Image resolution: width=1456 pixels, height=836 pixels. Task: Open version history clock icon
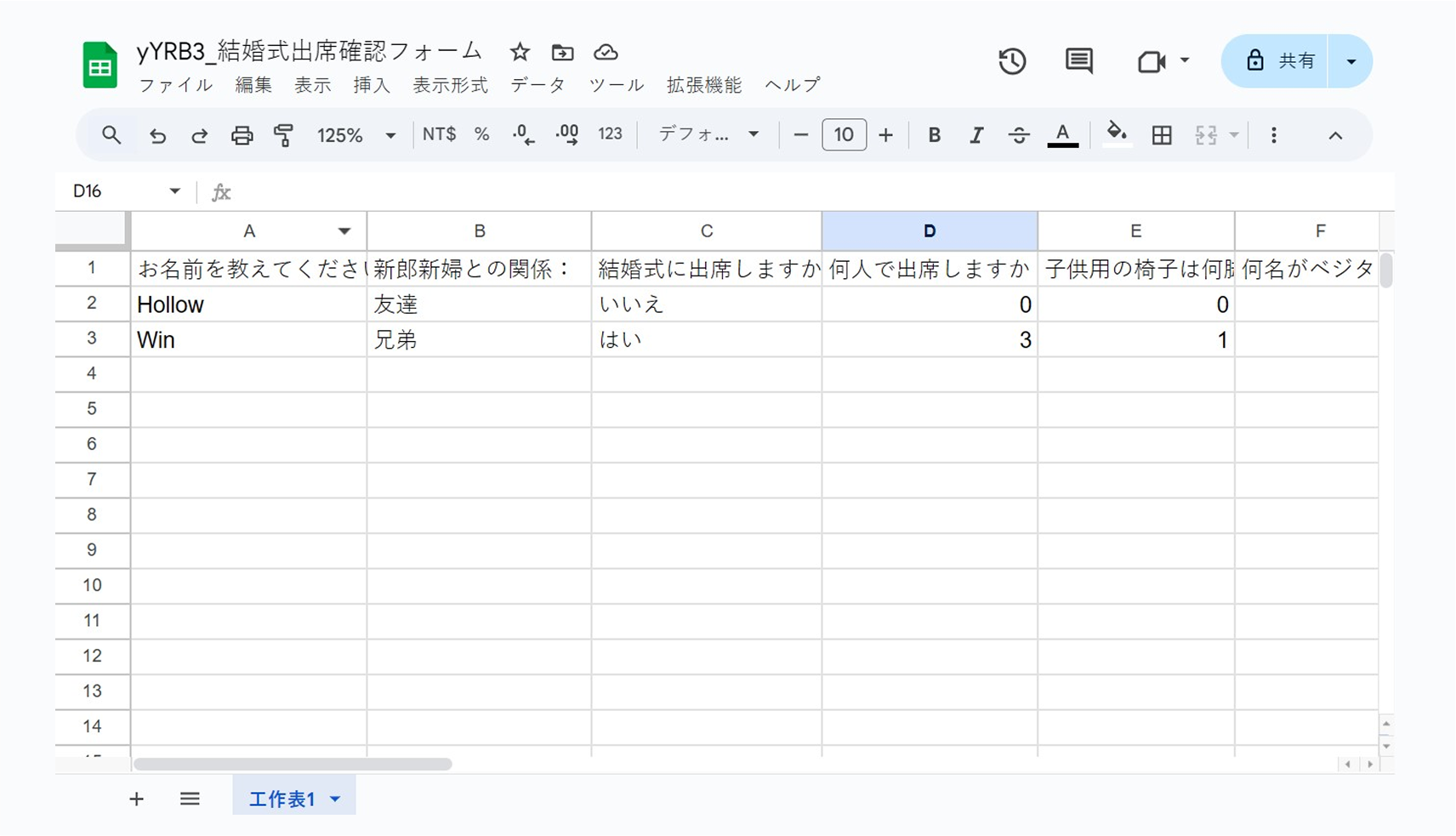(1012, 61)
